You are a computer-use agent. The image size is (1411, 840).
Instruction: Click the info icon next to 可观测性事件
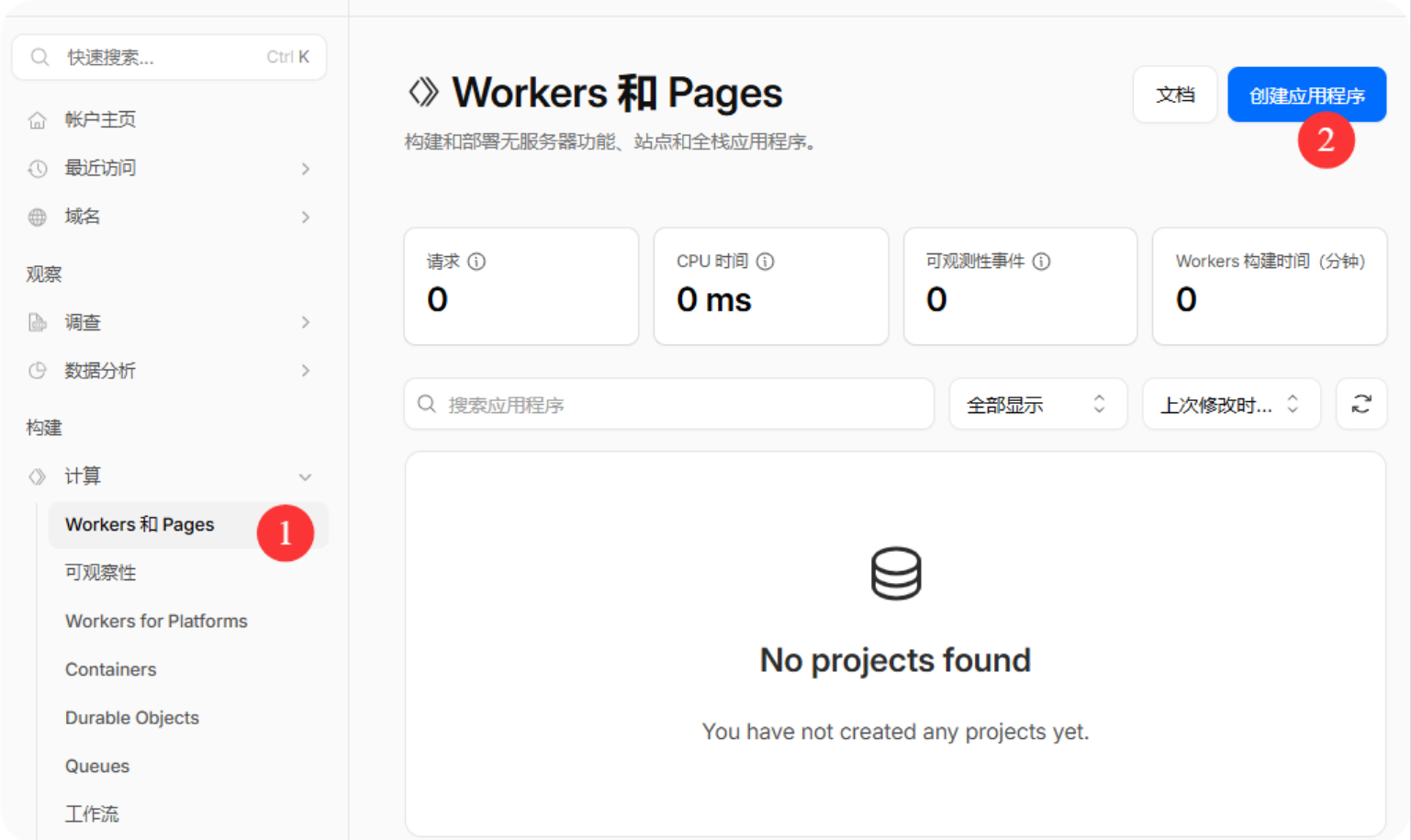coord(1041,262)
